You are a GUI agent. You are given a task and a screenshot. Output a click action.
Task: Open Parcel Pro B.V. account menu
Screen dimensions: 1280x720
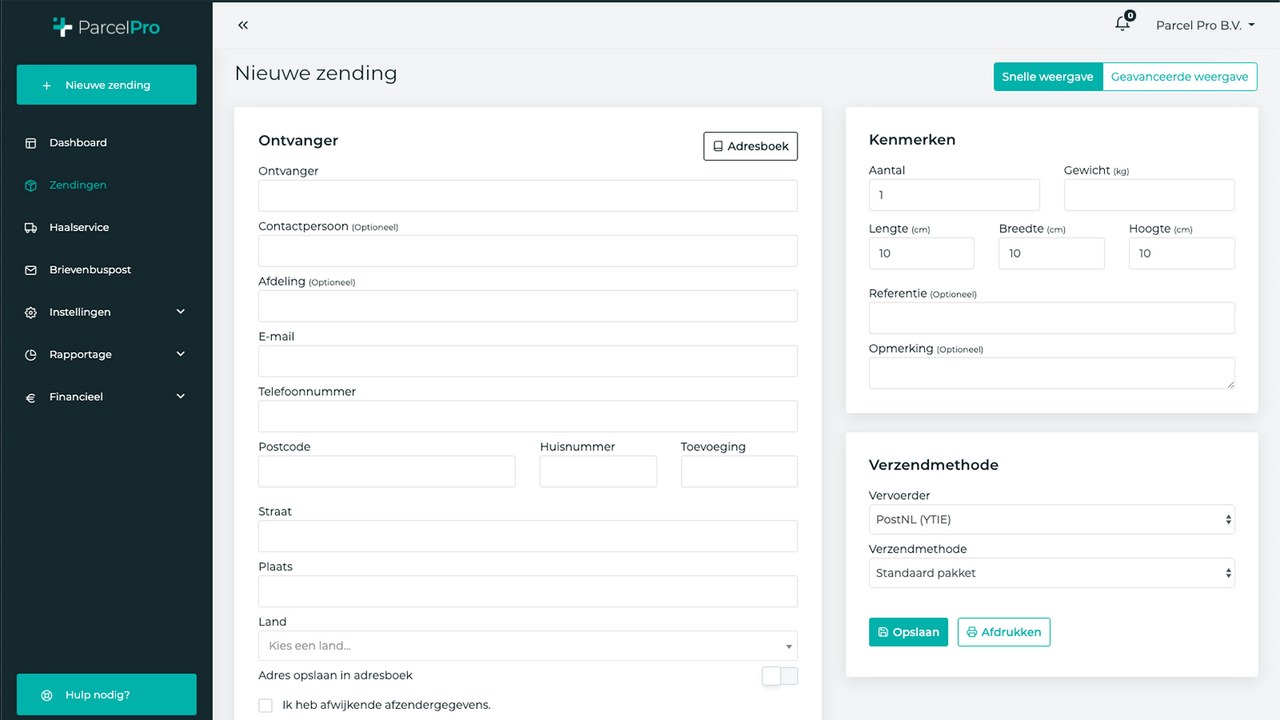(1205, 25)
